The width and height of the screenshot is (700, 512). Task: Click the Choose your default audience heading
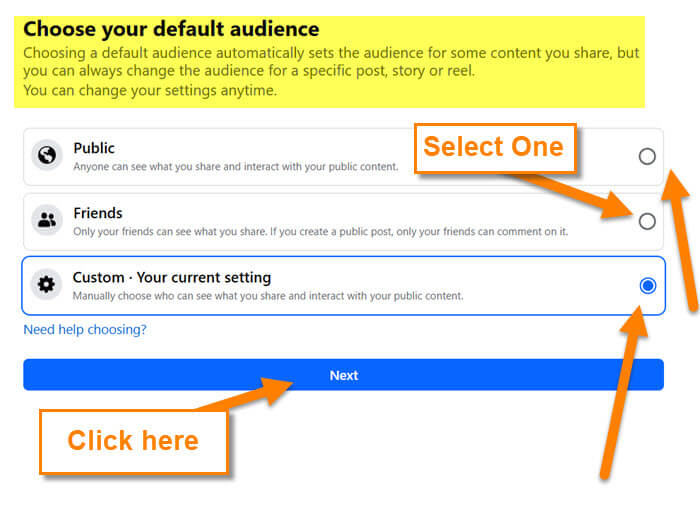(x=171, y=29)
